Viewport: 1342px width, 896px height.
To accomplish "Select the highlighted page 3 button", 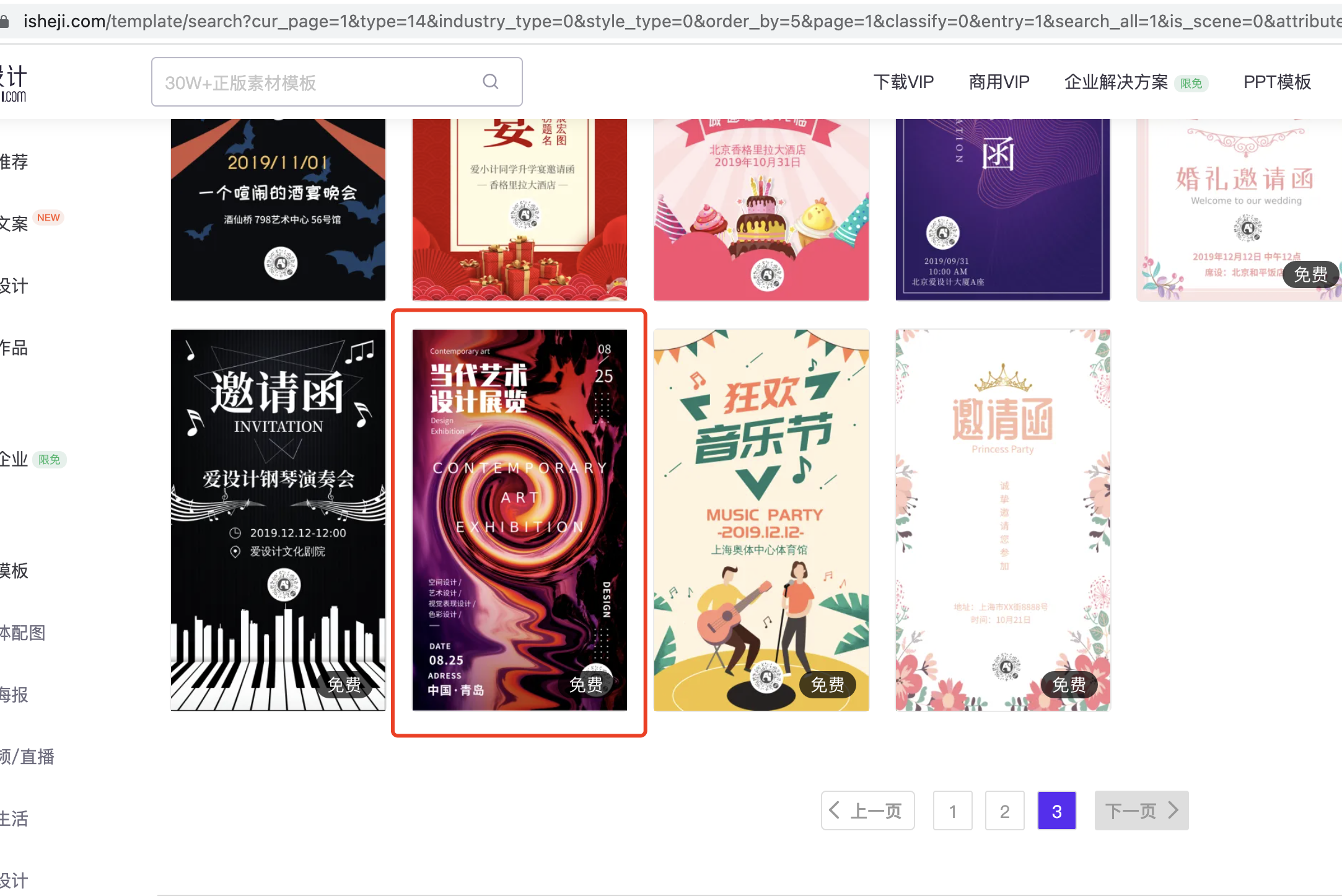I will click(x=1056, y=810).
